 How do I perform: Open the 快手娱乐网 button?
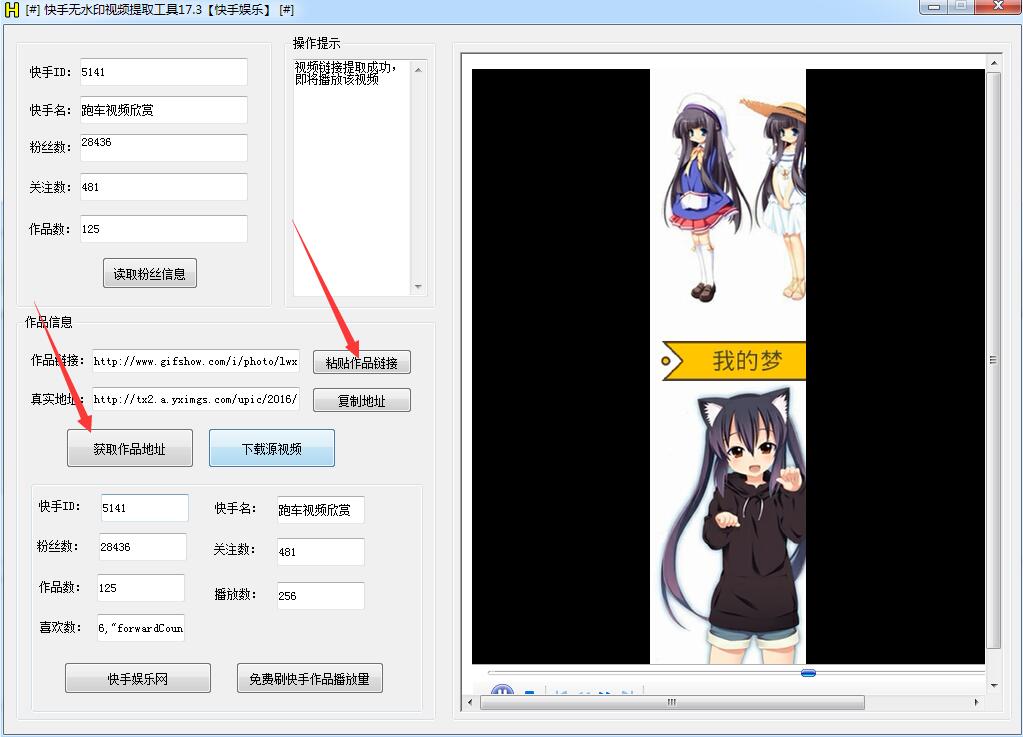138,678
